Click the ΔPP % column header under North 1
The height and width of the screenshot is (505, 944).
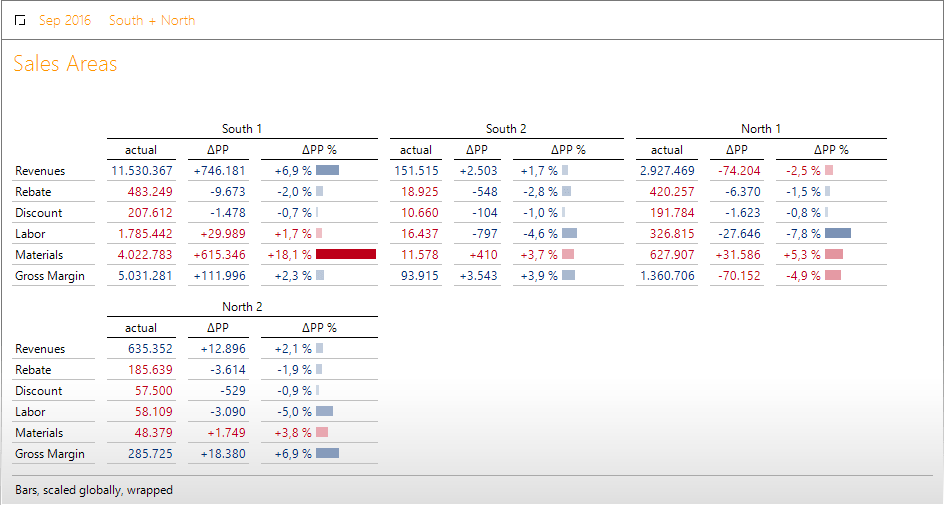click(x=831, y=150)
